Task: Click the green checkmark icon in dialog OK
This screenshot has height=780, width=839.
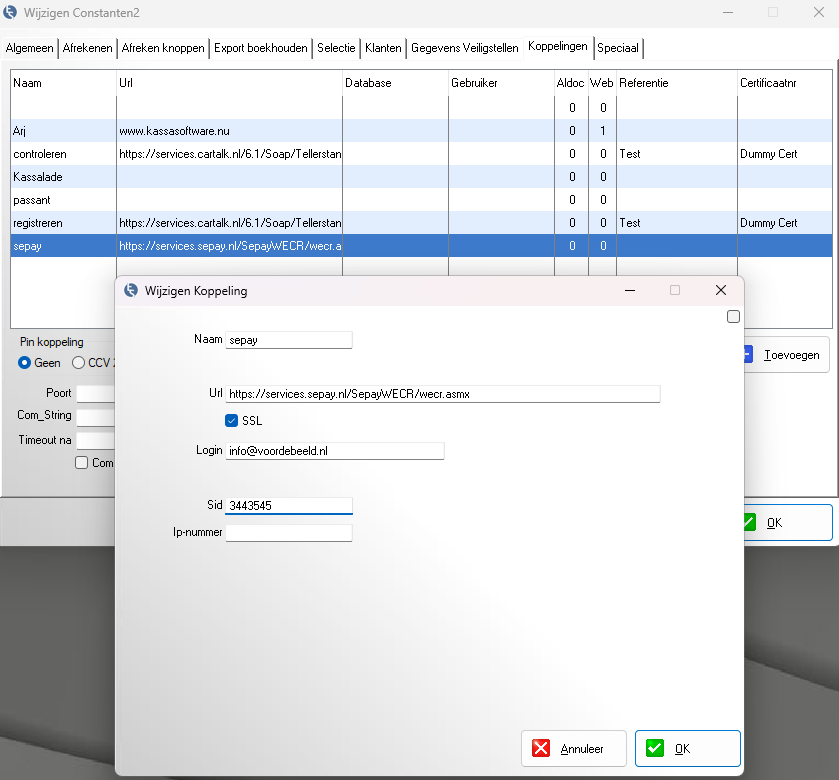Action: pyautogui.click(x=655, y=748)
